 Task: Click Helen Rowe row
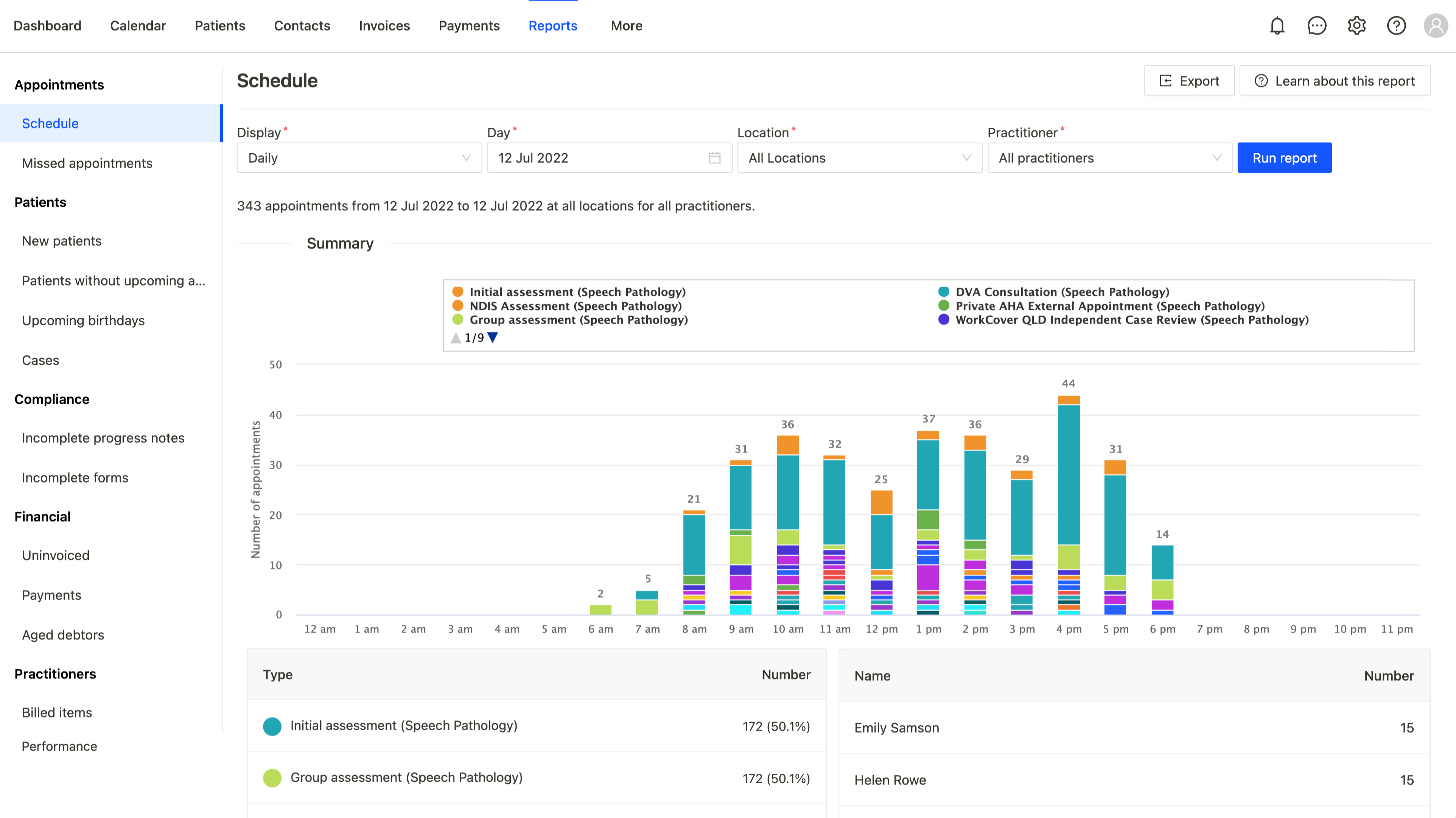[x=1134, y=780]
